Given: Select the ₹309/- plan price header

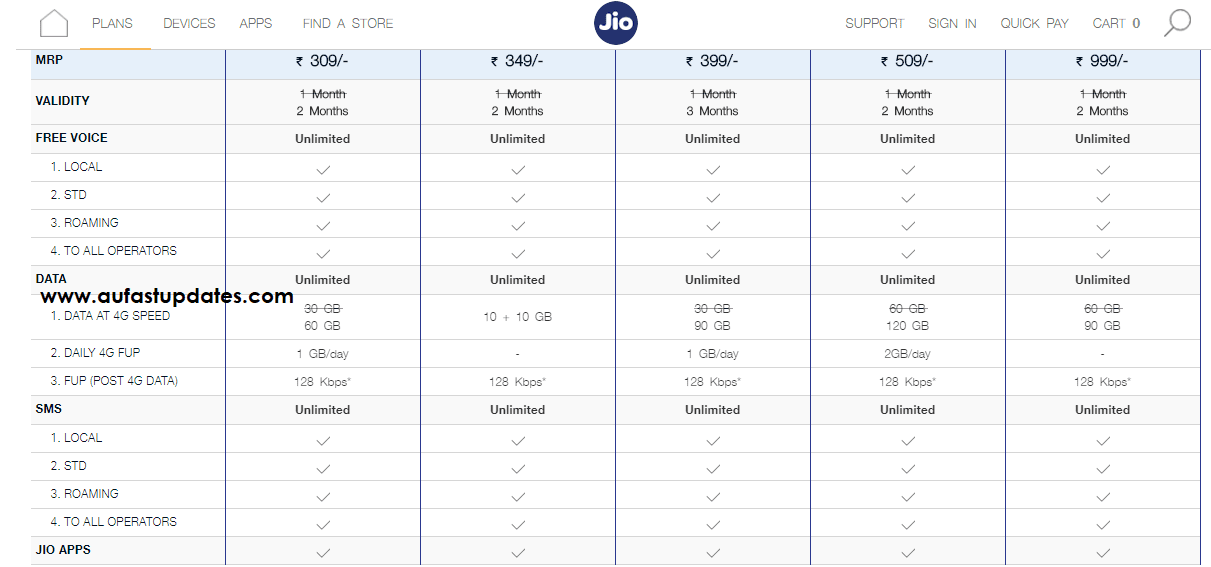Looking at the screenshot, I should 323,62.
